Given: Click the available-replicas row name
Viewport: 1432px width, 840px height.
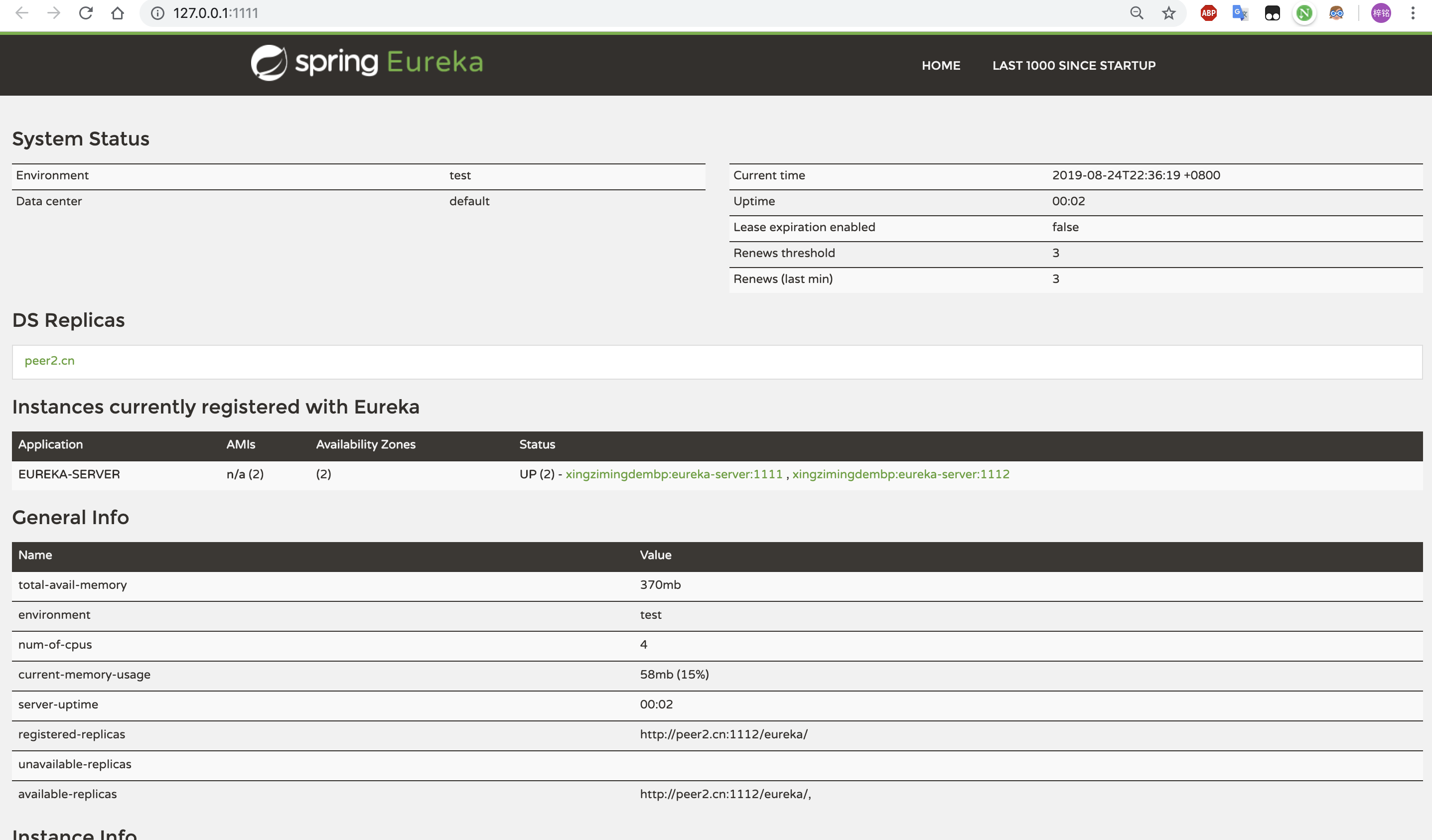Looking at the screenshot, I should point(67,794).
